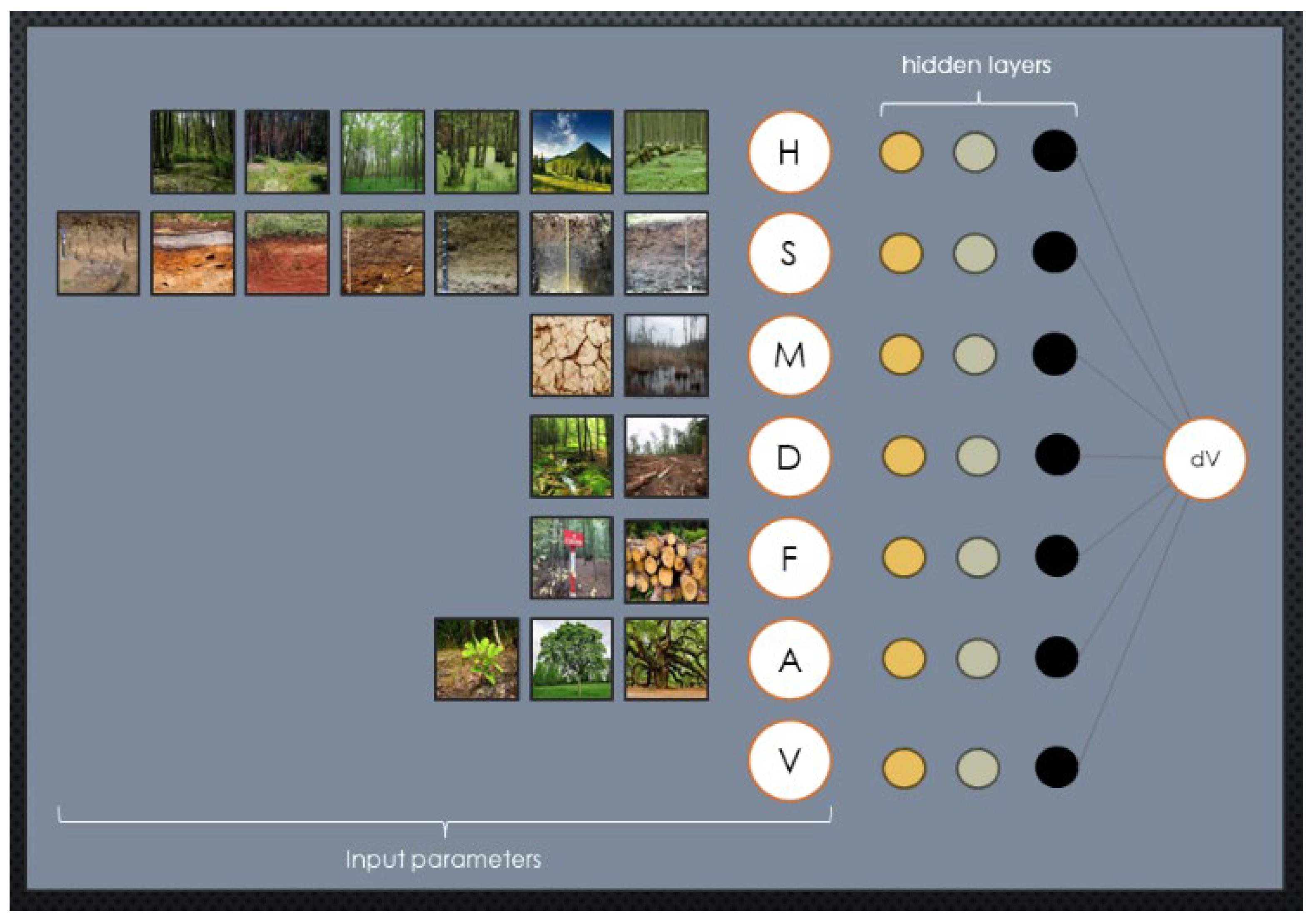1312x924 pixels.
Task: Click the hidden layers label
Action: tap(976, 65)
